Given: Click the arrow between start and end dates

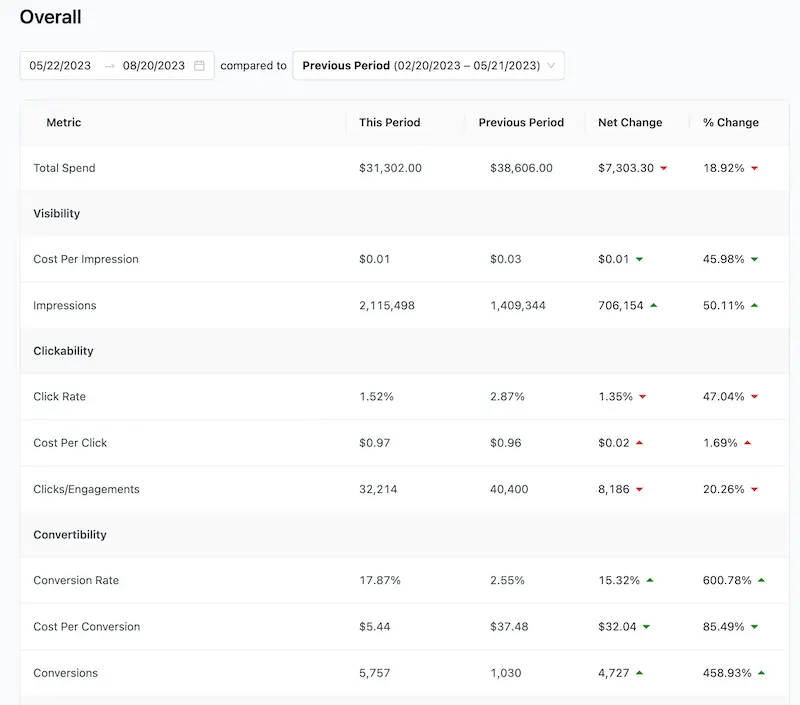Looking at the screenshot, I should point(109,66).
